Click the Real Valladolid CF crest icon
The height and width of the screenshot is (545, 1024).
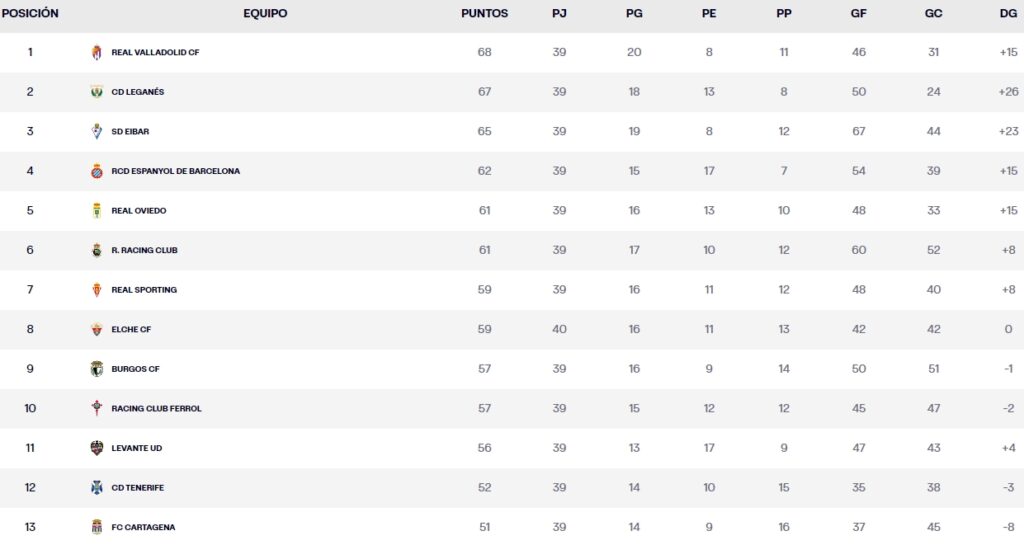(x=97, y=52)
